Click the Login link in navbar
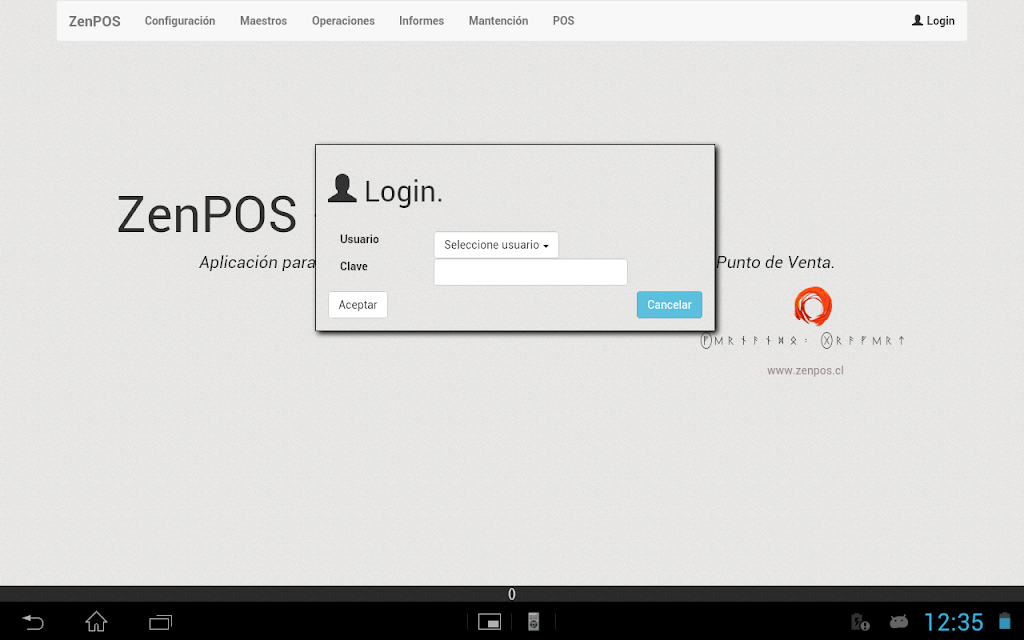Screen dimensions: 1024x640 point(933,21)
